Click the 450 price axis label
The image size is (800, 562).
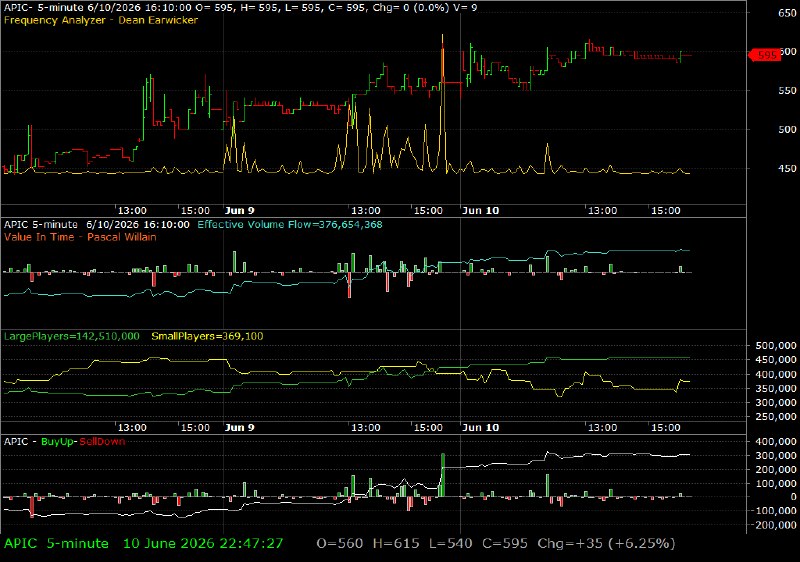pos(787,169)
